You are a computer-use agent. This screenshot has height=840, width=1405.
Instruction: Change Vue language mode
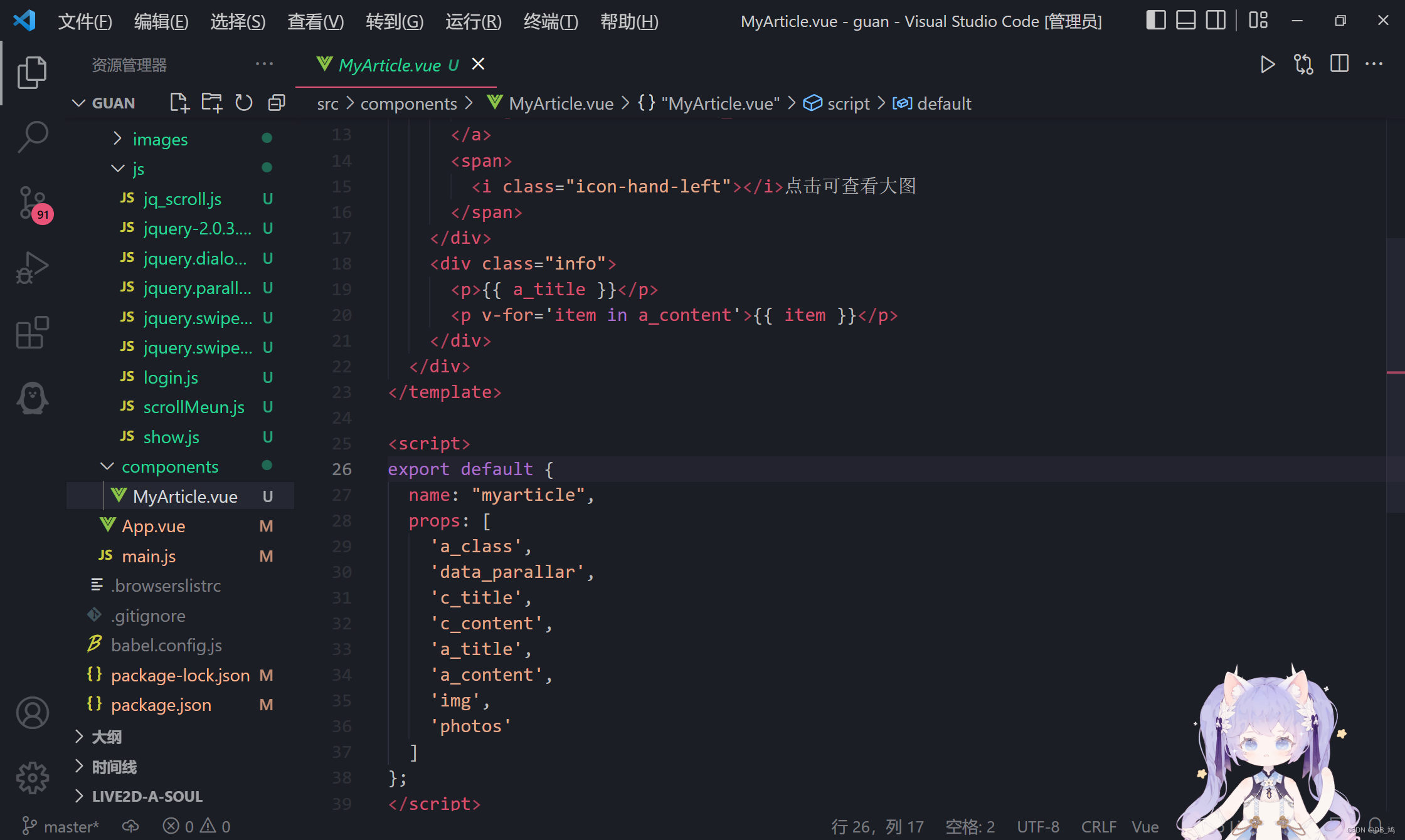pyautogui.click(x=1145, y=826)
